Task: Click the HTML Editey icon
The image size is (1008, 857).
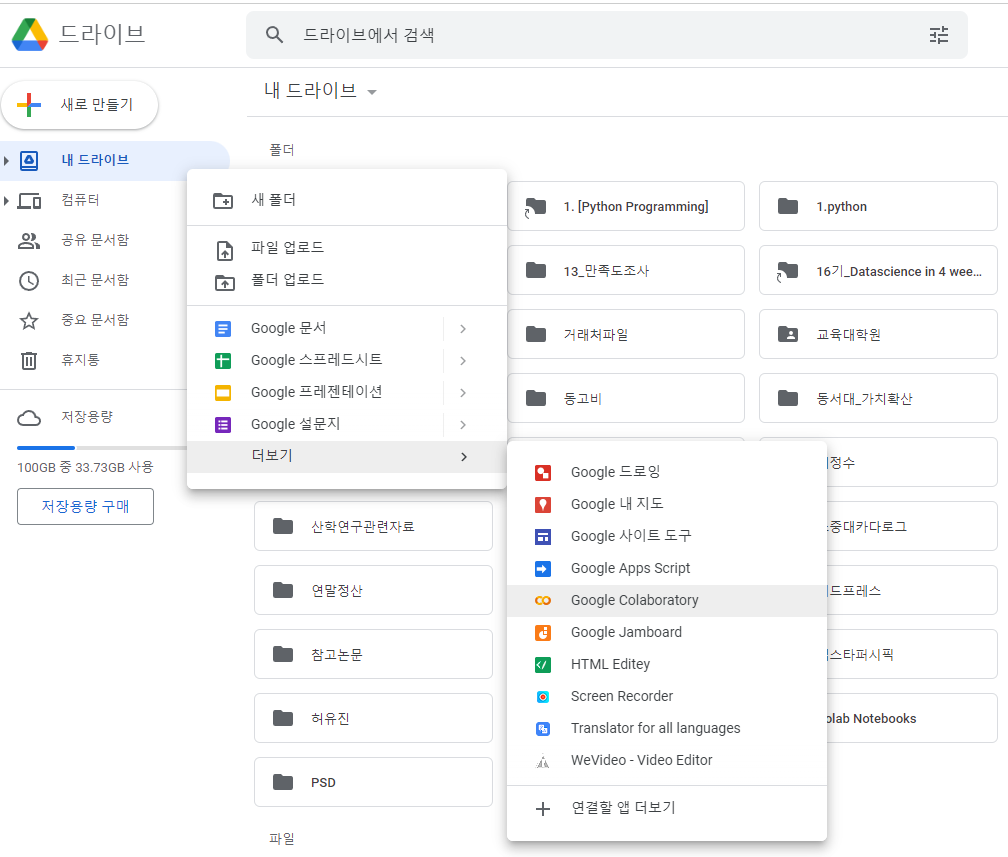Action: click(x=543, y=665)
